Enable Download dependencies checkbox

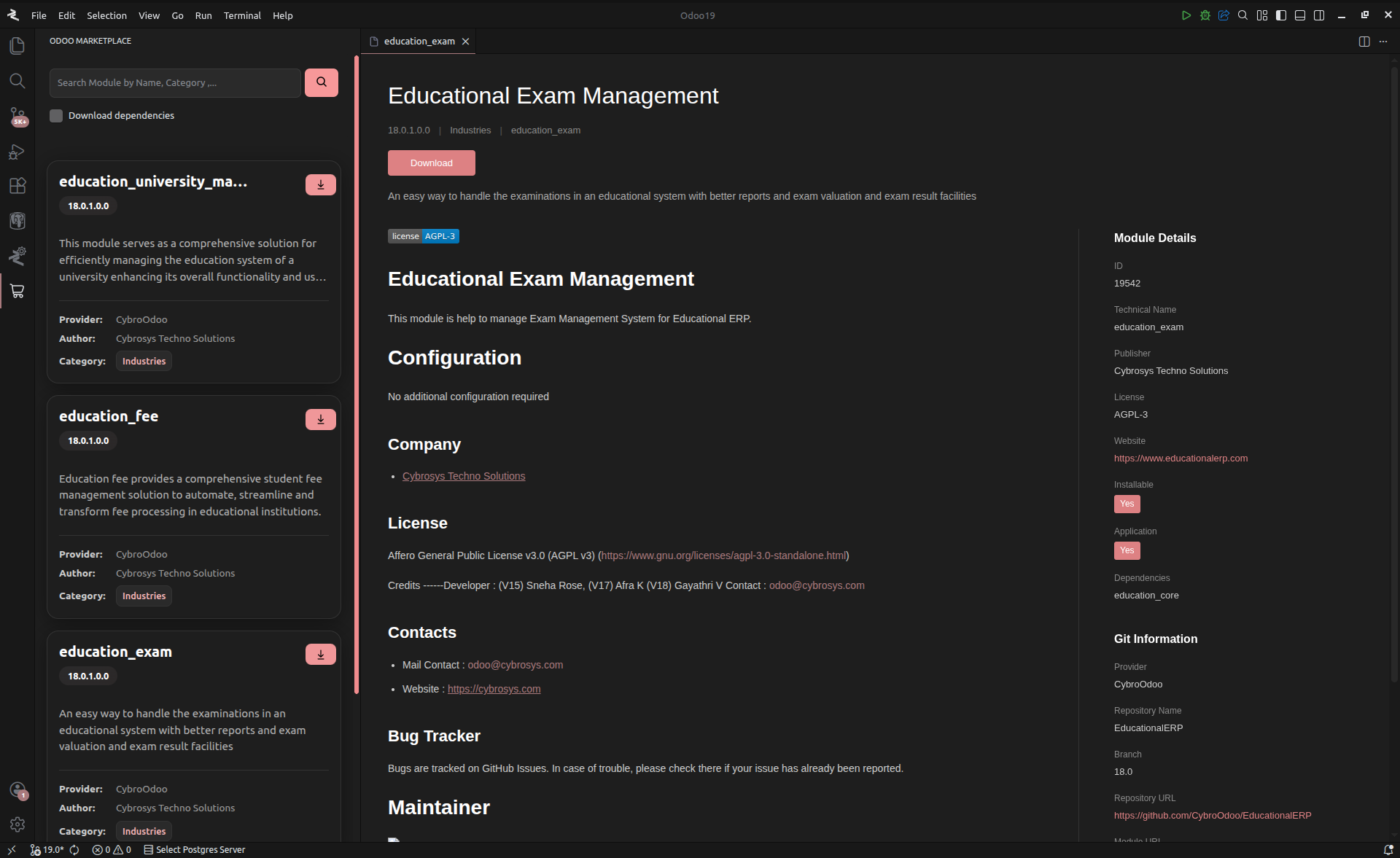click(56, 116)
